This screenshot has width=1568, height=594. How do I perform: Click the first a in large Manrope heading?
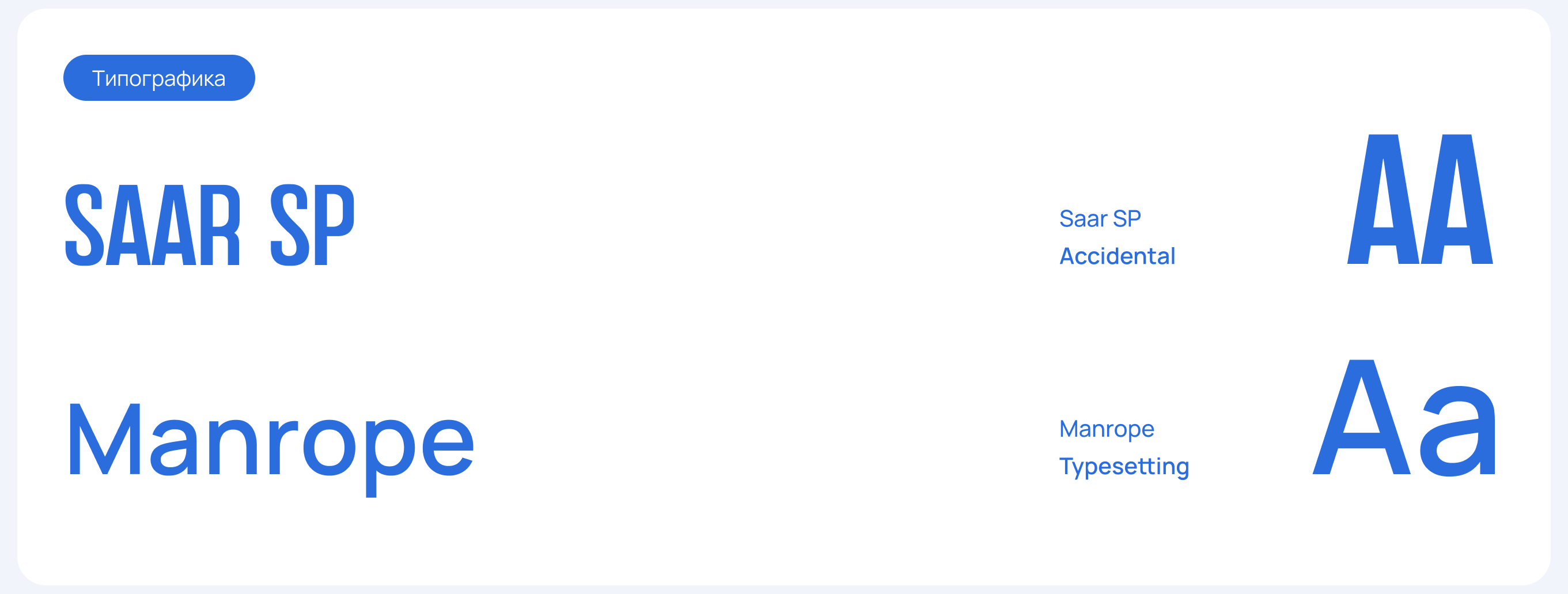coord(173,446)
